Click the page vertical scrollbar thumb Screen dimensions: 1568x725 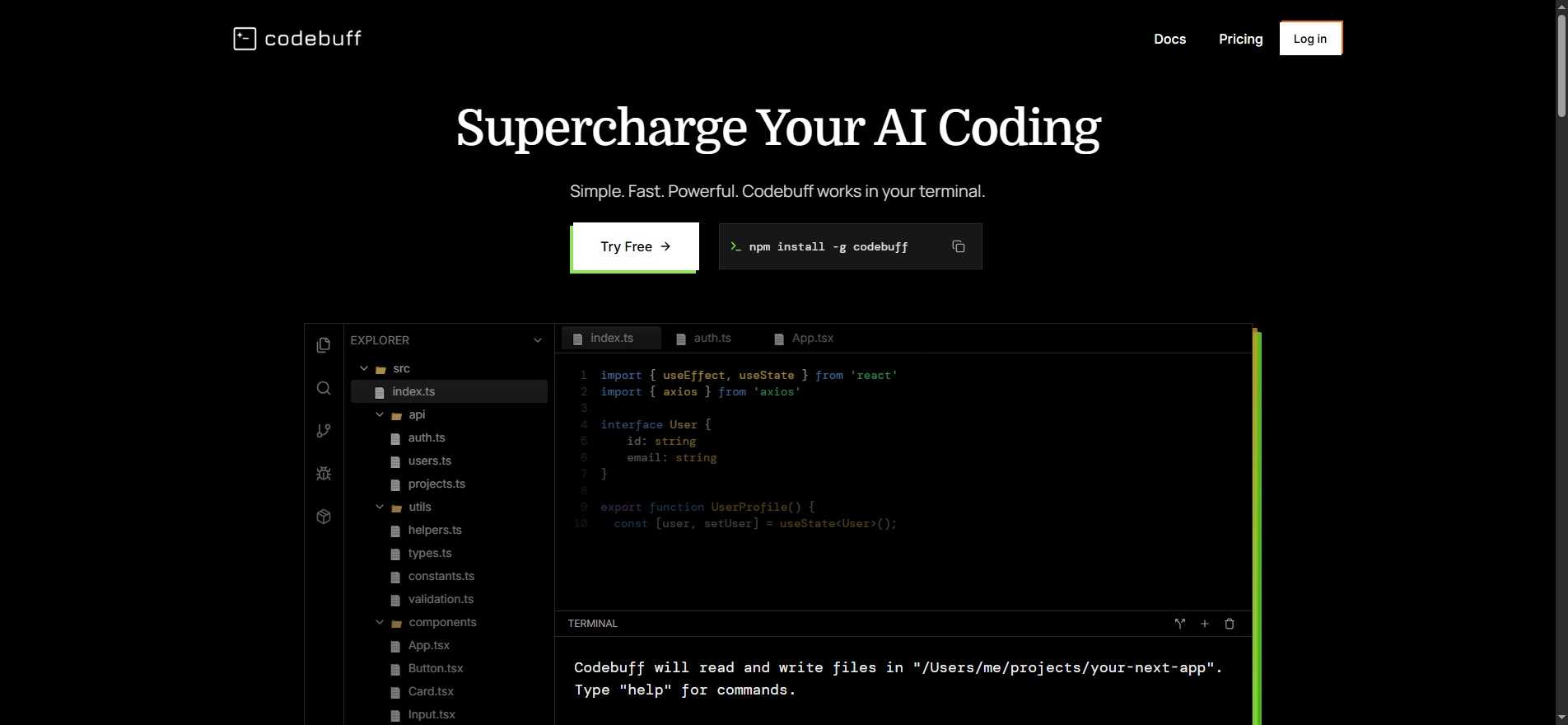pyautogui.click(x=1561, y=66)
